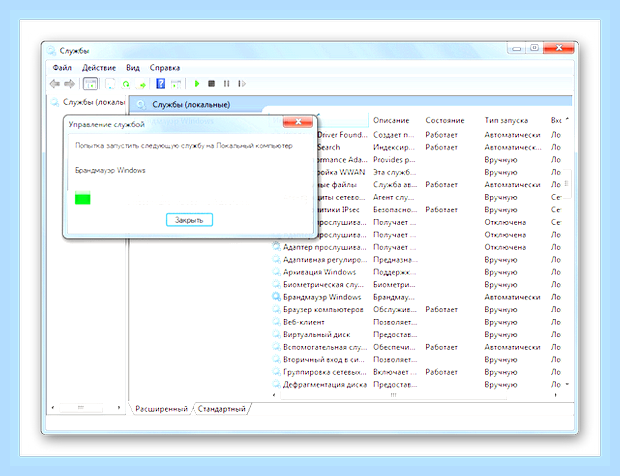Select the Вспомогательная служба row
This screenshot has height=476, width=620.
[x=418, y=347]
